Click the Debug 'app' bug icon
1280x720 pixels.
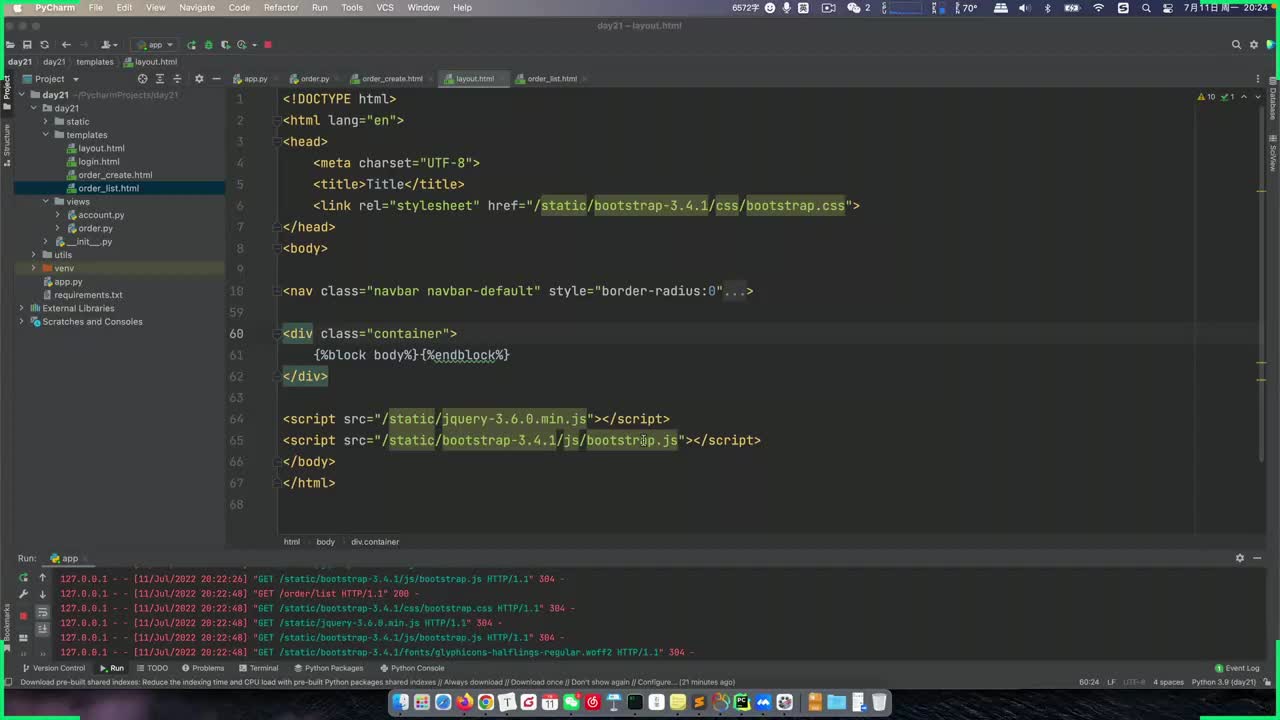(x=208, y=45)
